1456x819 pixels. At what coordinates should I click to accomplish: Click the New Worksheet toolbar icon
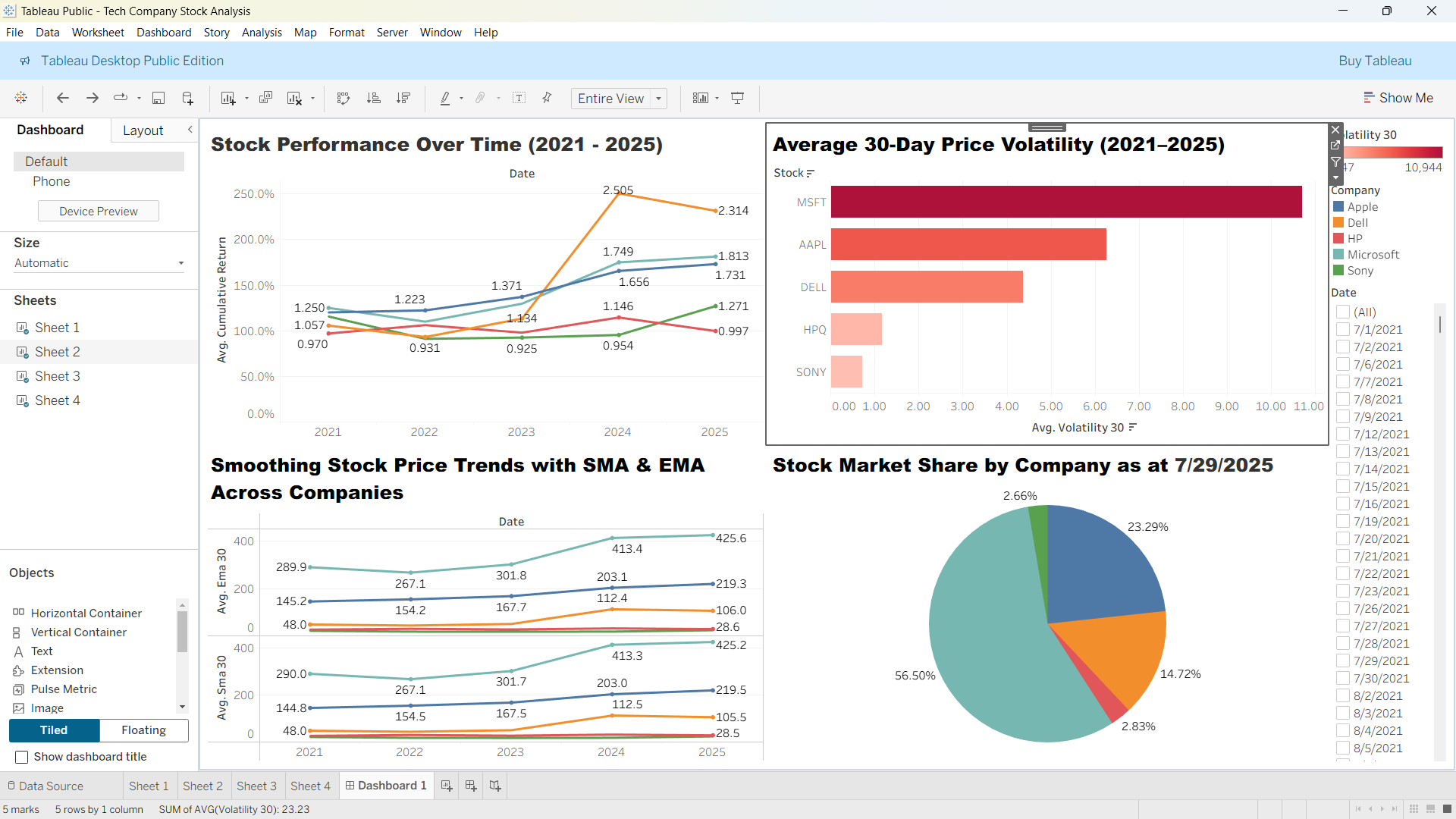tap(227, 98)
